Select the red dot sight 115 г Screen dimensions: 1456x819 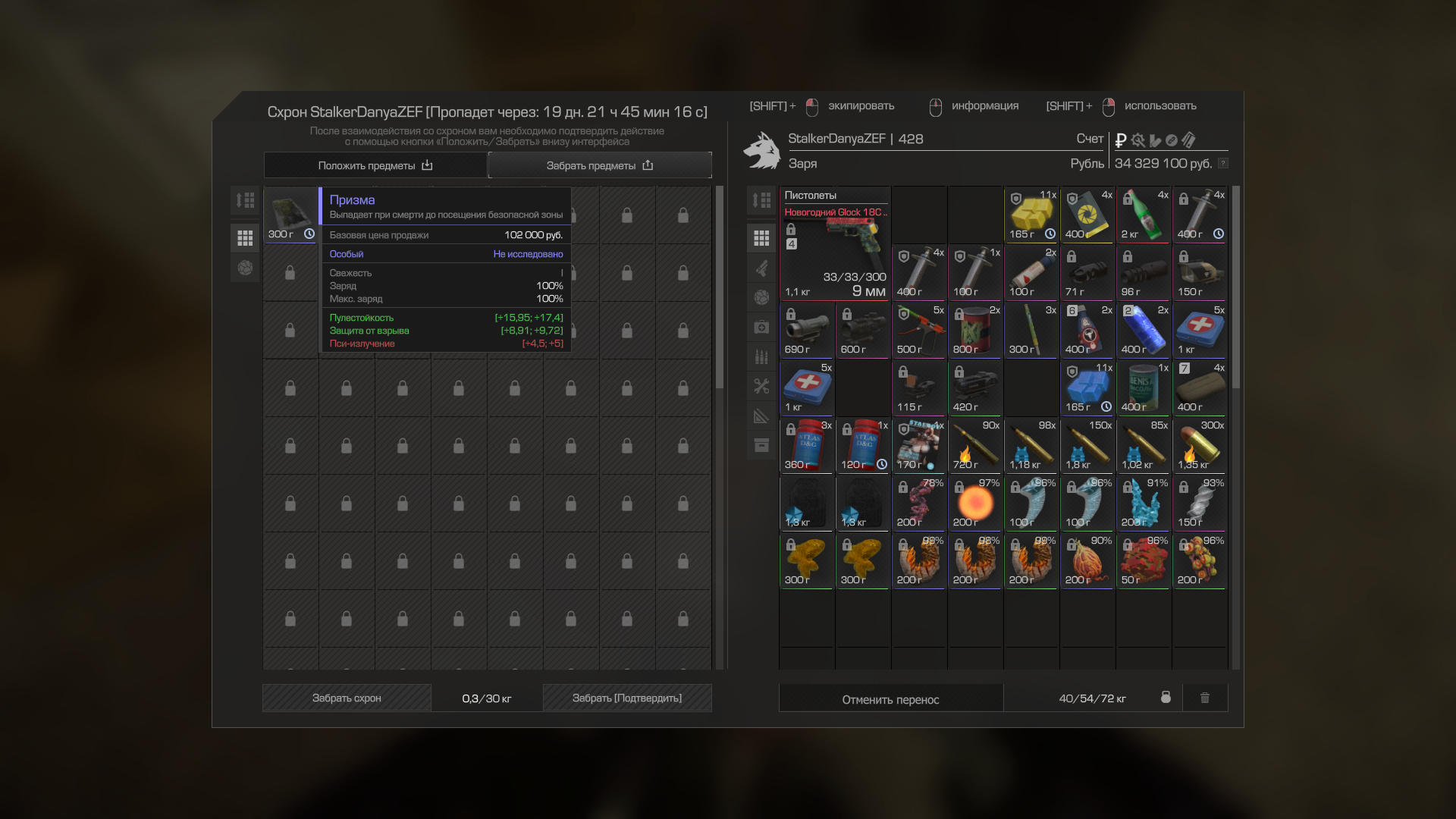click(919, 388)
